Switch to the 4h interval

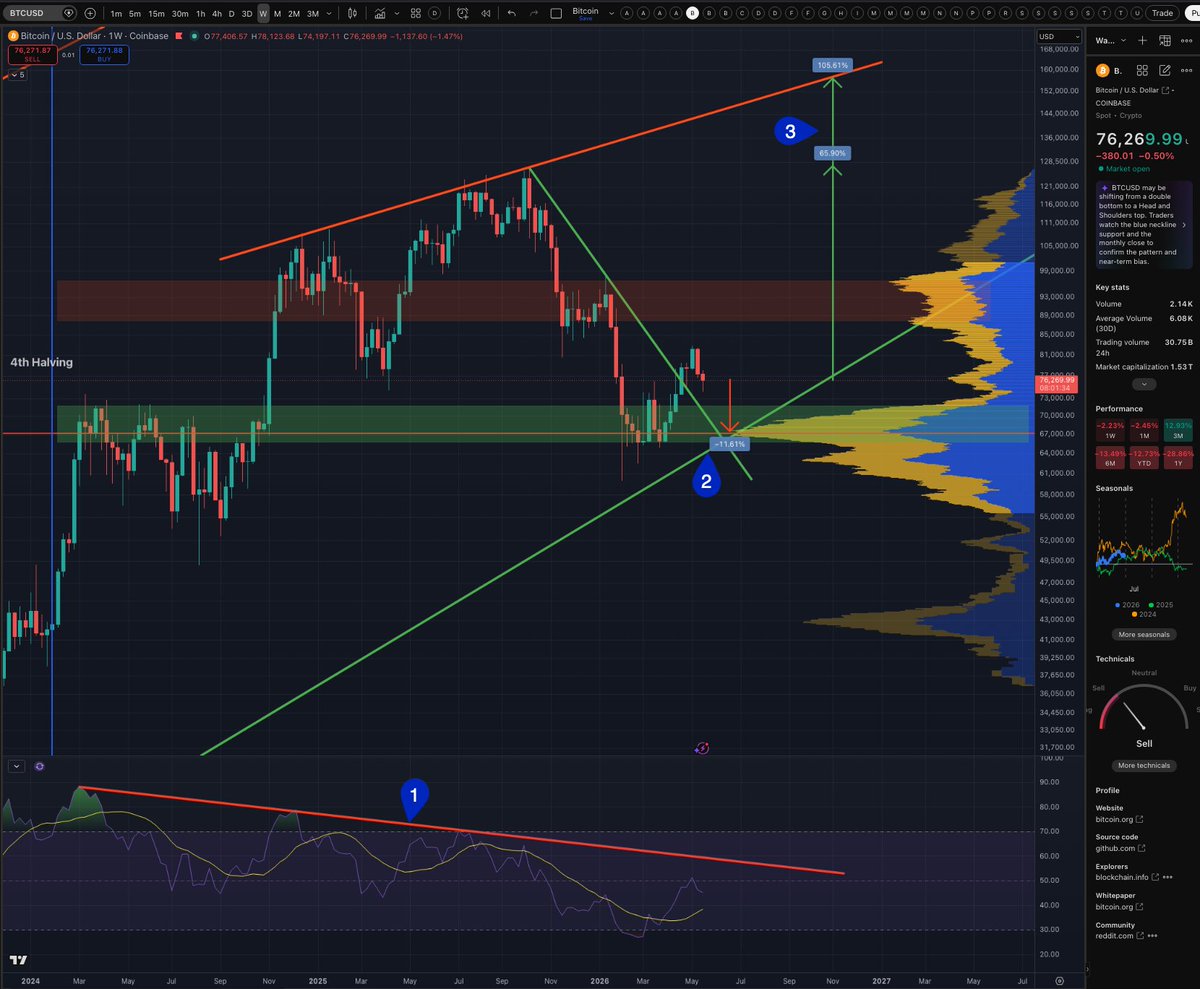click(216, 14)
